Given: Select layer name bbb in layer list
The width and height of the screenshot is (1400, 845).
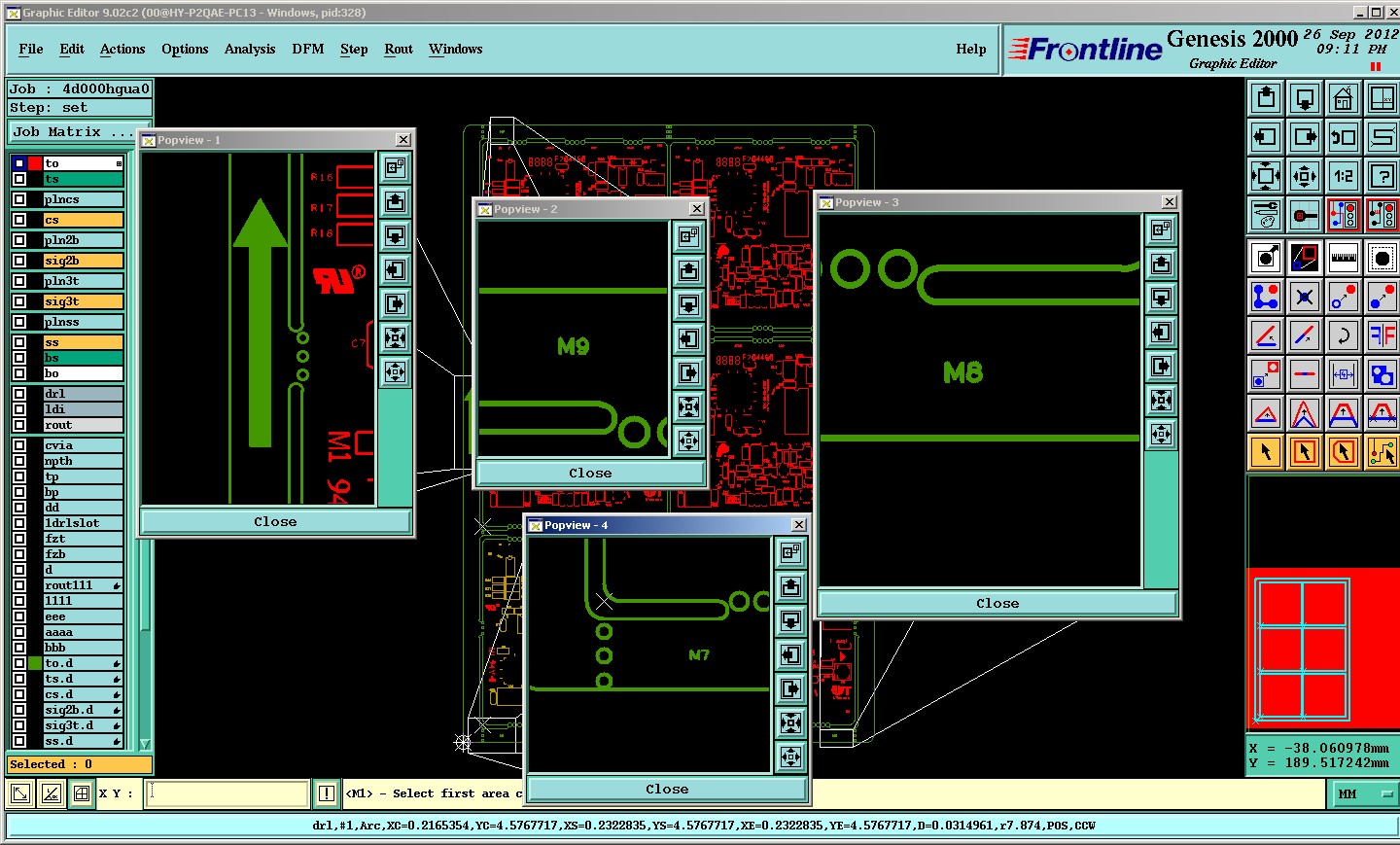Looking at the screenshot, I should point(83,648).
